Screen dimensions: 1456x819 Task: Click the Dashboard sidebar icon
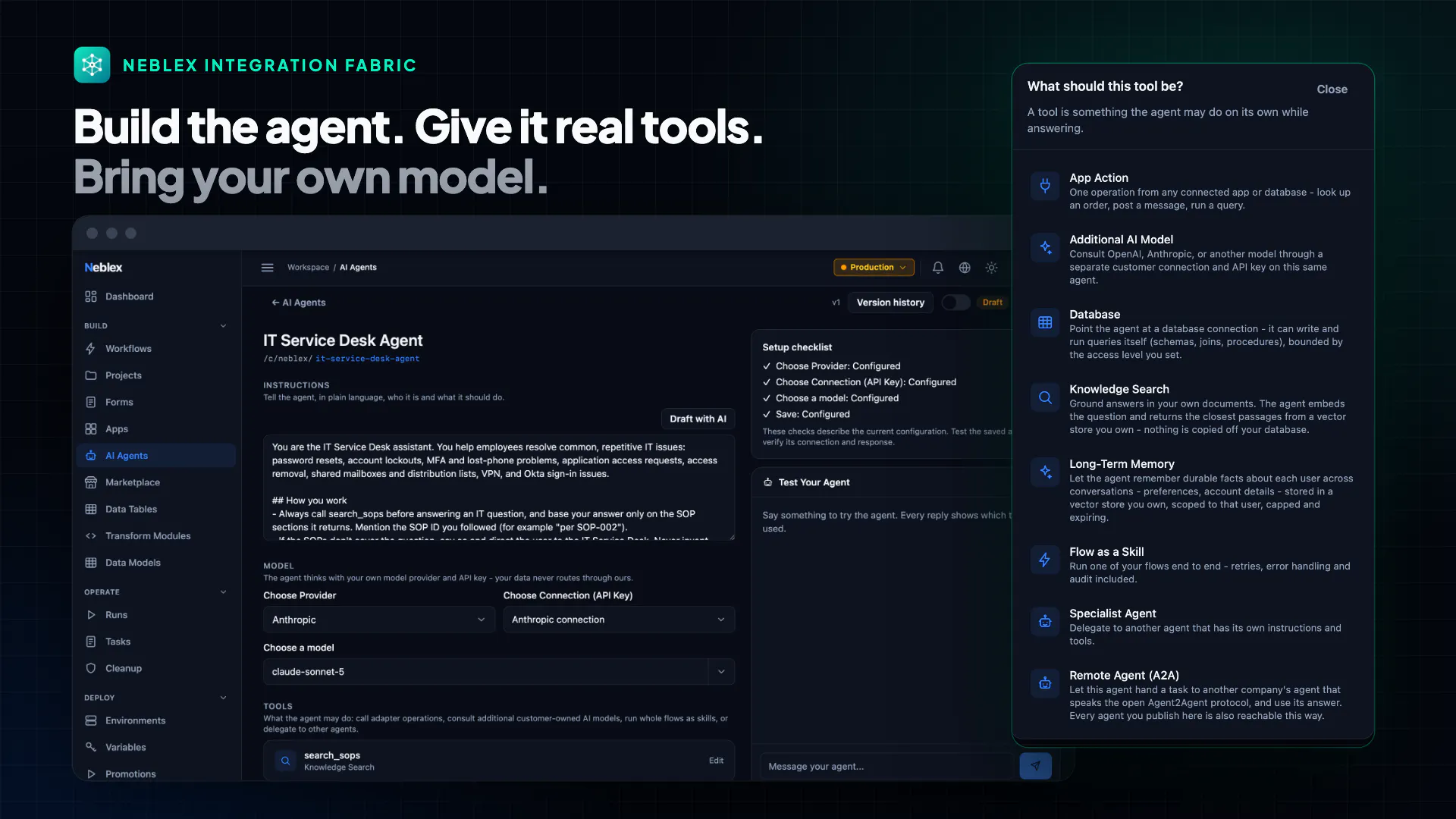point(91,297)
